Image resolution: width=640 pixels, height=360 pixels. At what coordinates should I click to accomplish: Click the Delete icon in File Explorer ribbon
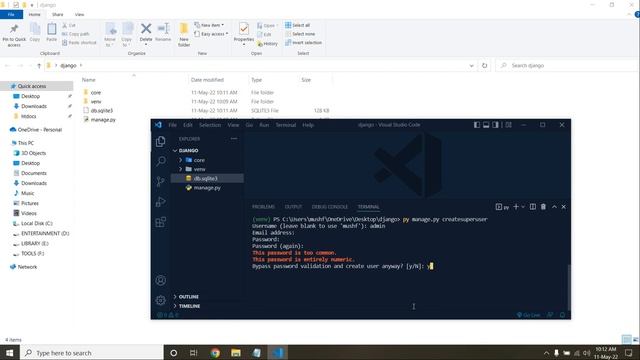(x=146, y=33)
